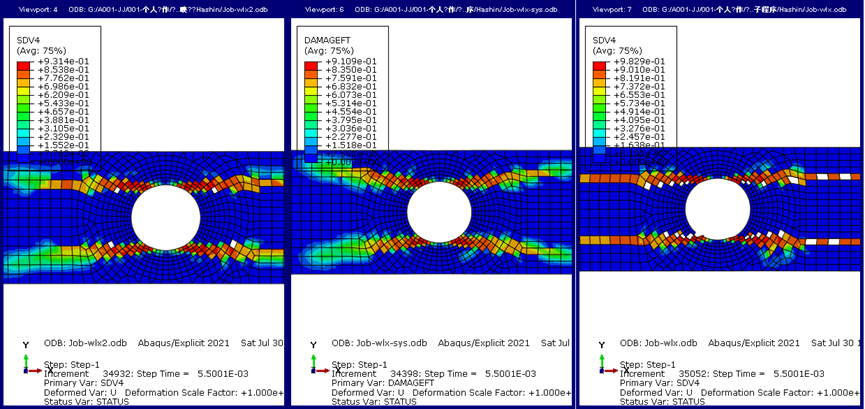865x409 pixels.
Task: Click legend value +8.350e-01
Action: tap(350, 70)
